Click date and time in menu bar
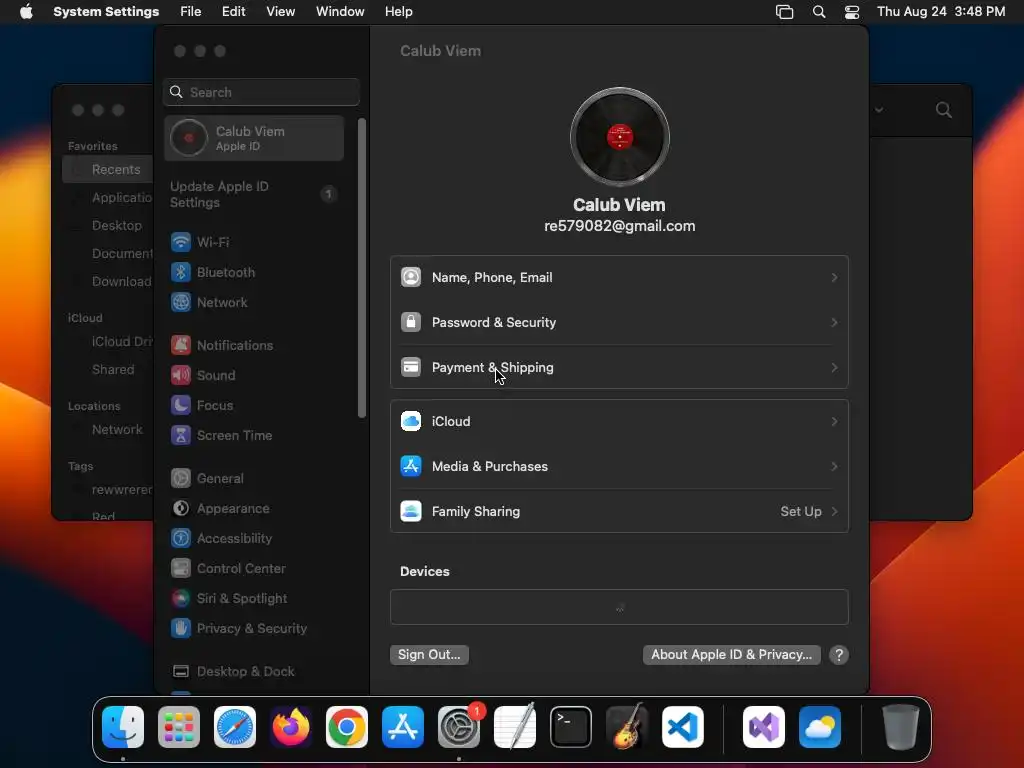 (940, 12)
